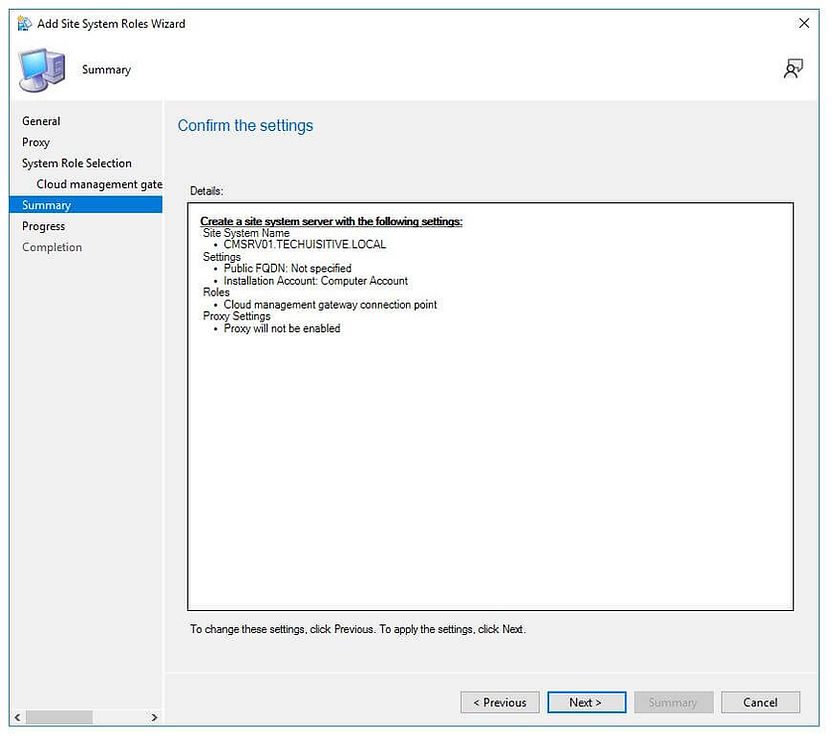Select the System Role Selection step
Screen dimensions: 833x741
click(76, 163)
